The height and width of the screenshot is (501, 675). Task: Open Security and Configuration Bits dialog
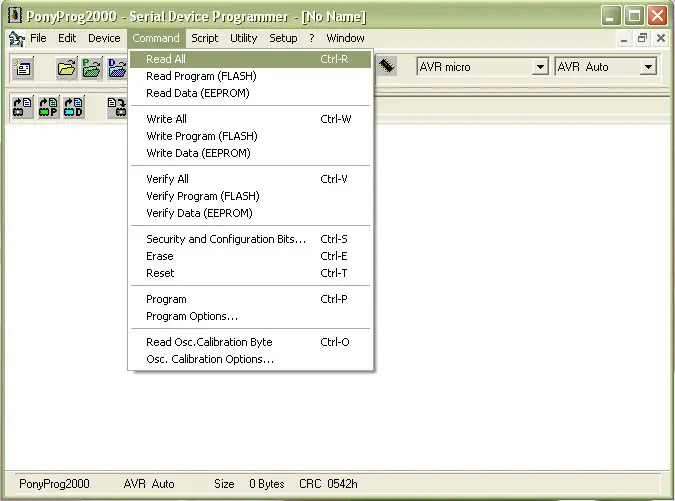tap(251, 239)
